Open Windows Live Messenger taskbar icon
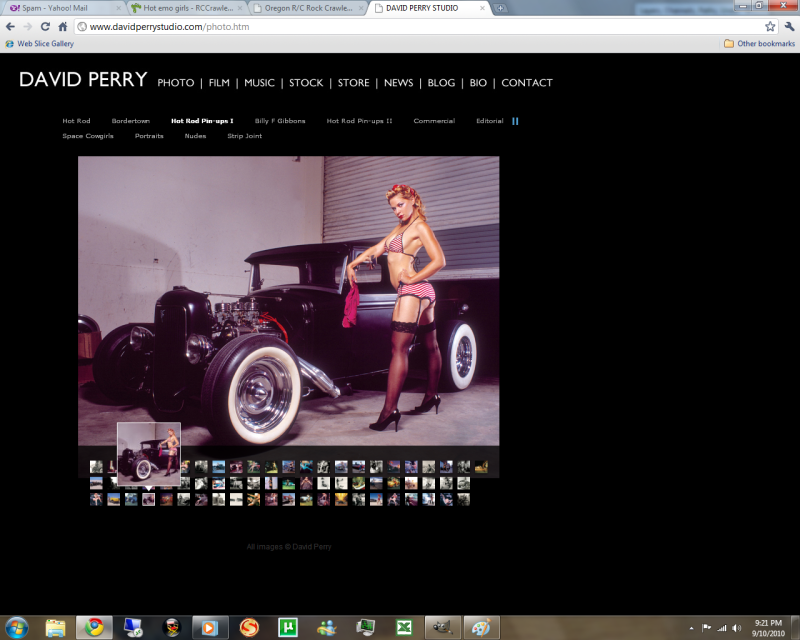This screenshot has width=800, height=640. [x=327, y=627]
